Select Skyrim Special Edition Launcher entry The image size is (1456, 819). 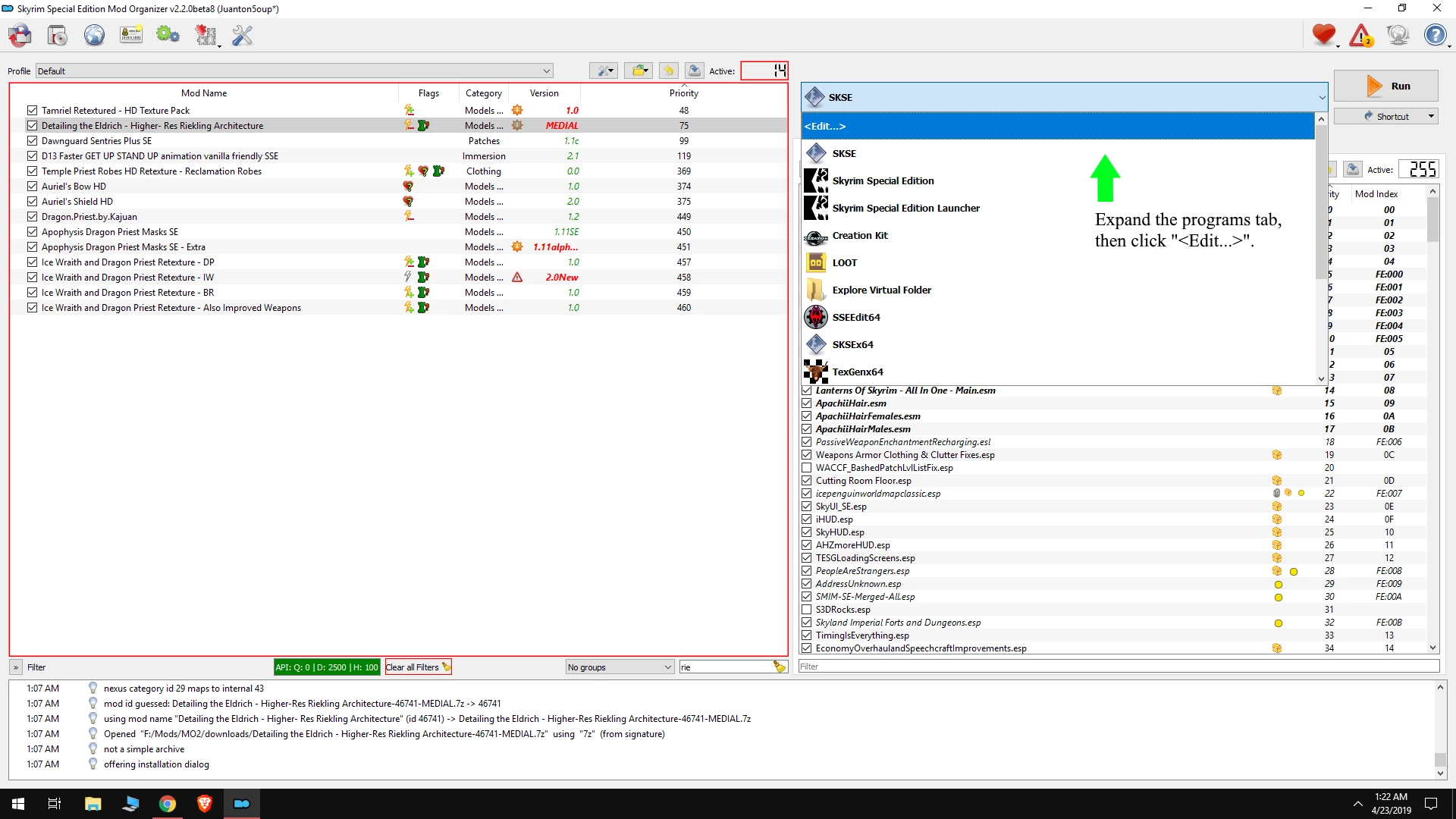[x=905, y=207]
